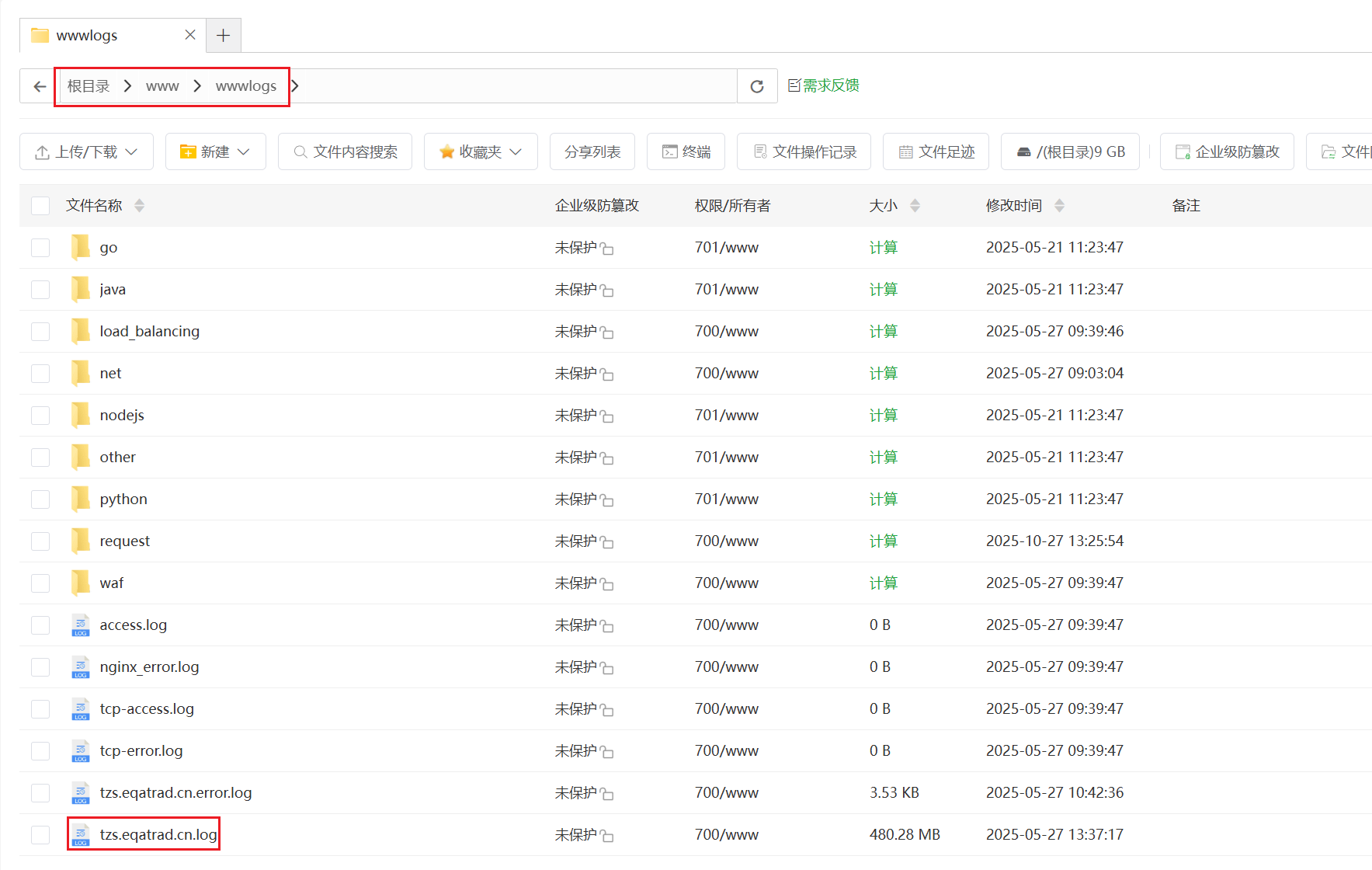Check the box for nodejs folder

point(40,416)
